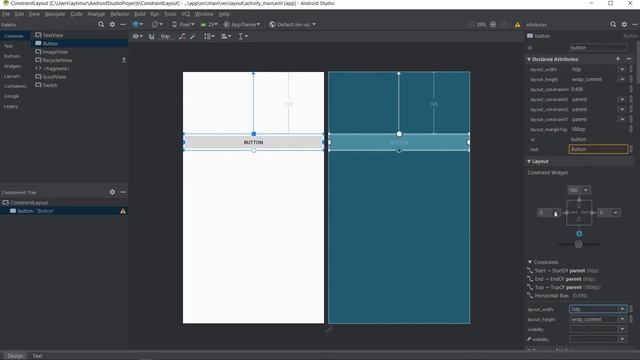Collapse the Layout section
Screen dimensions: 640x360
(x=529, y=162)
